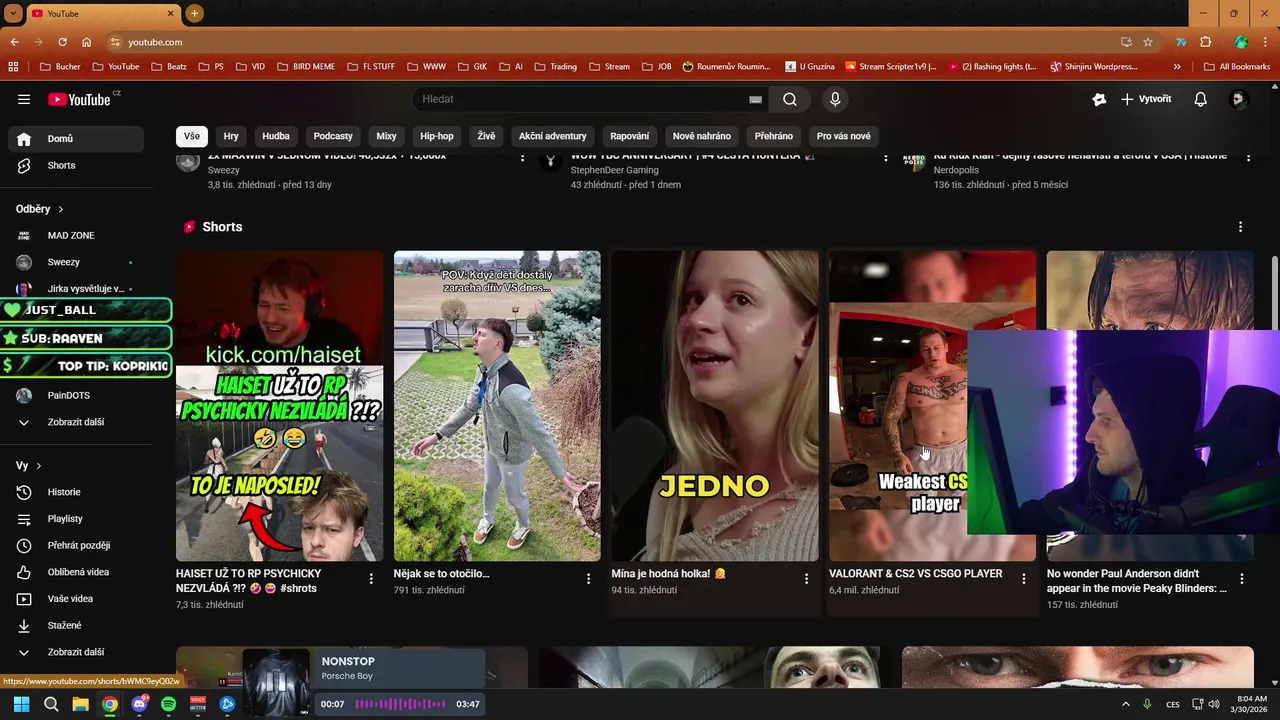Go to Domů in the sidebar

tap(76, 139)
